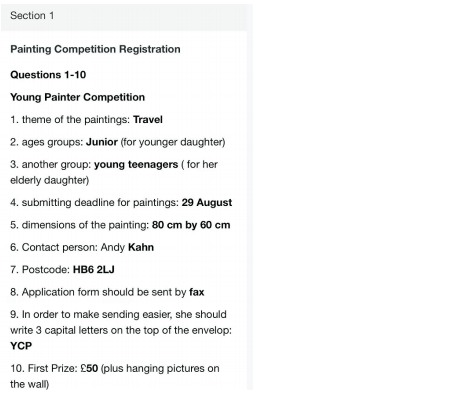Click the surname Kahn

click(x=141, y=247)
